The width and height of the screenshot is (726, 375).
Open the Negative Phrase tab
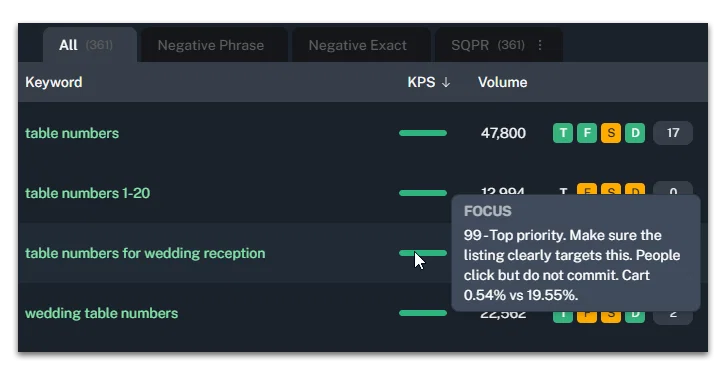[214, 45]
